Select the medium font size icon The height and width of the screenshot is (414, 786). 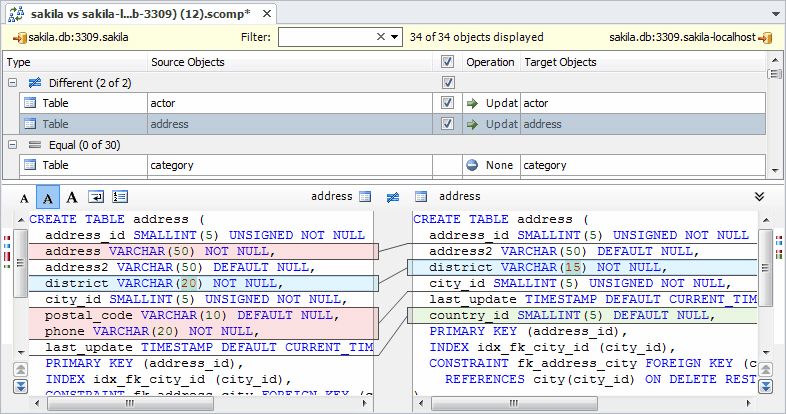[48, 197]
